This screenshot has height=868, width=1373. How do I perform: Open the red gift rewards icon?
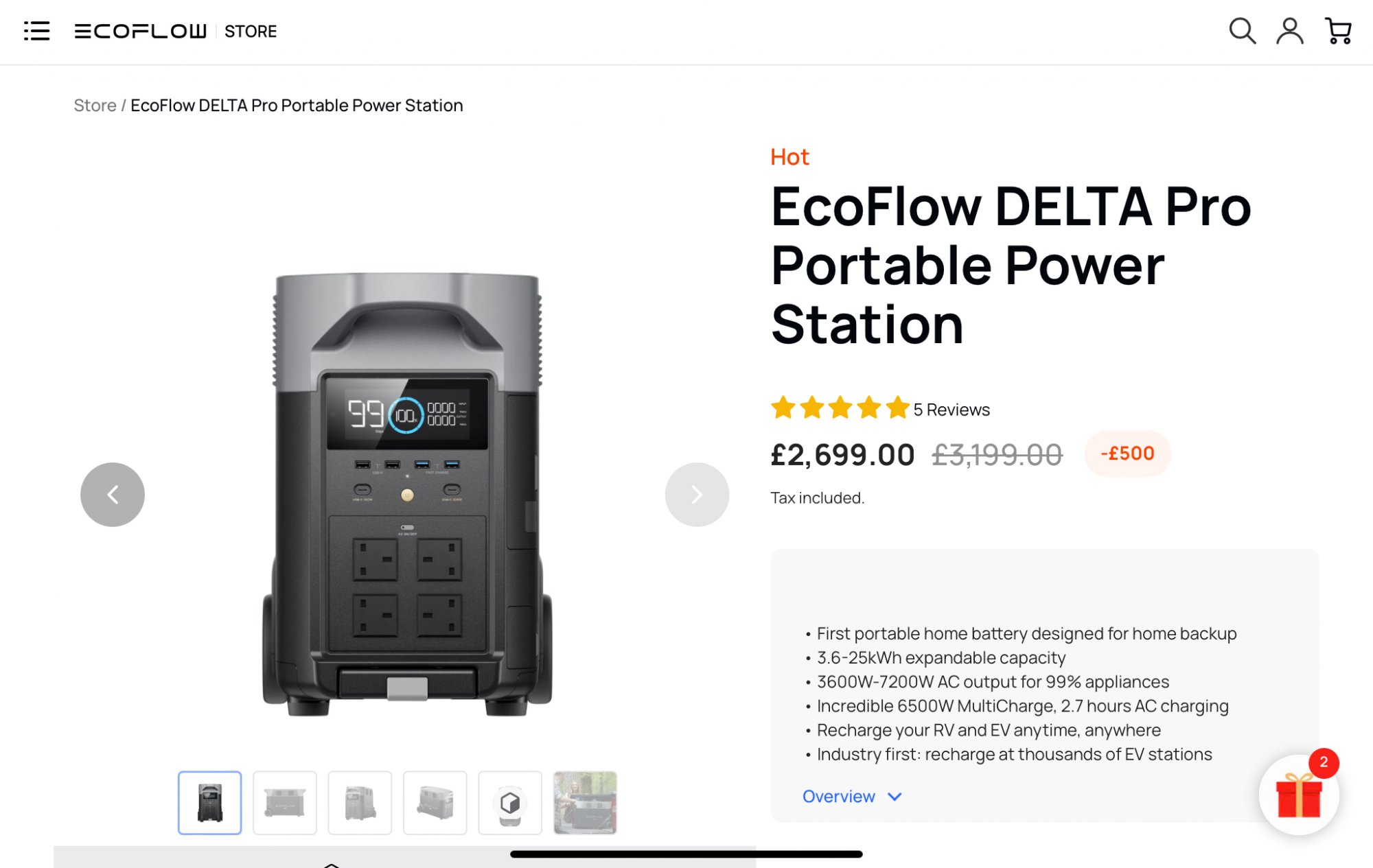(1299, 795)
